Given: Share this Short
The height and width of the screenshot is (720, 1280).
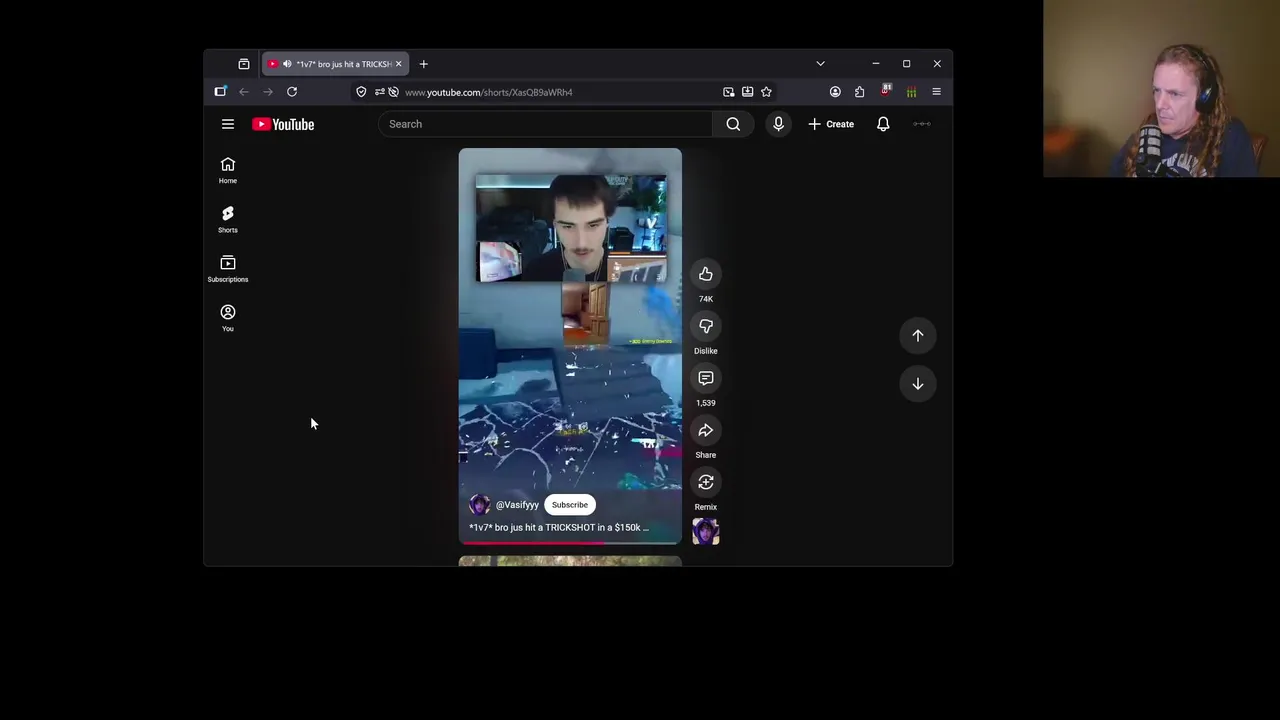Looking at the screenshot, I should tap(706, 430).
